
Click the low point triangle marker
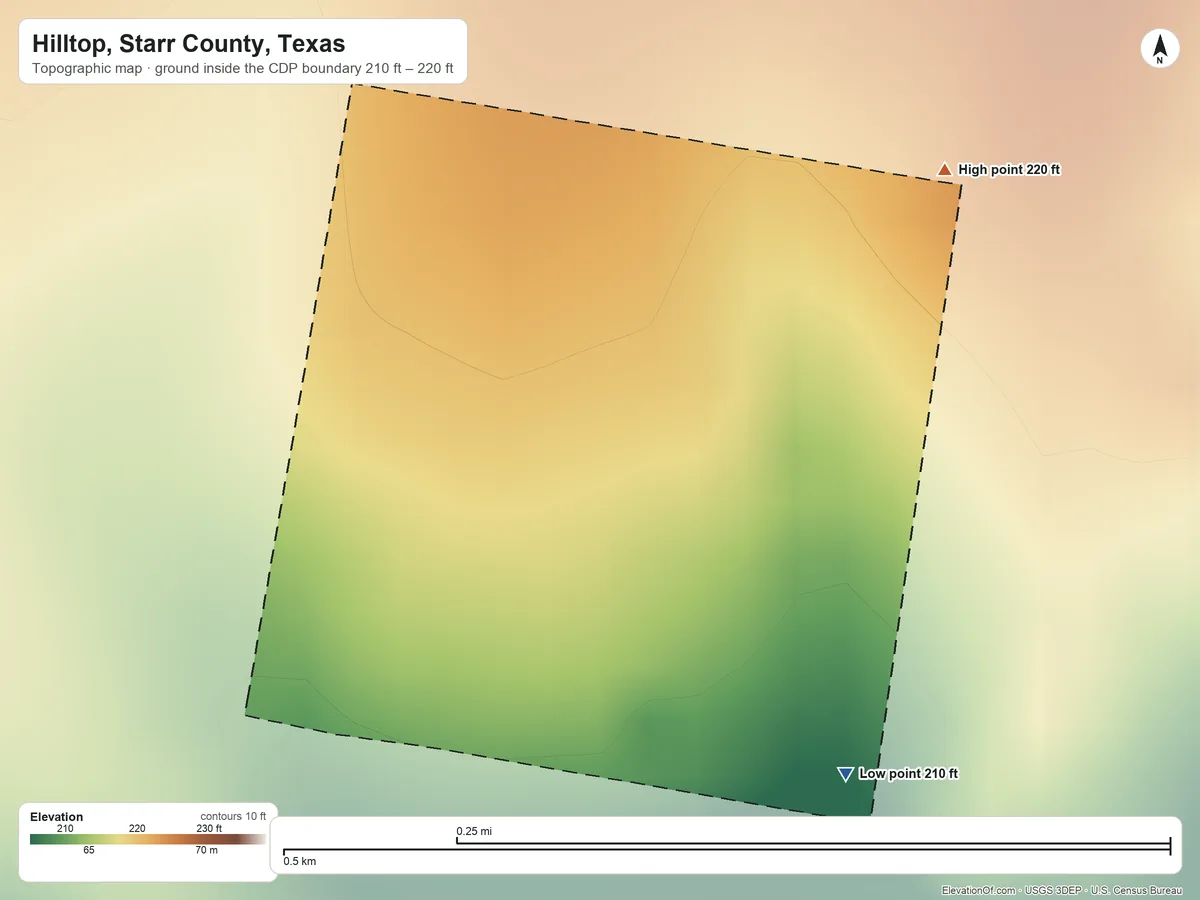click(x=845, y=774)
